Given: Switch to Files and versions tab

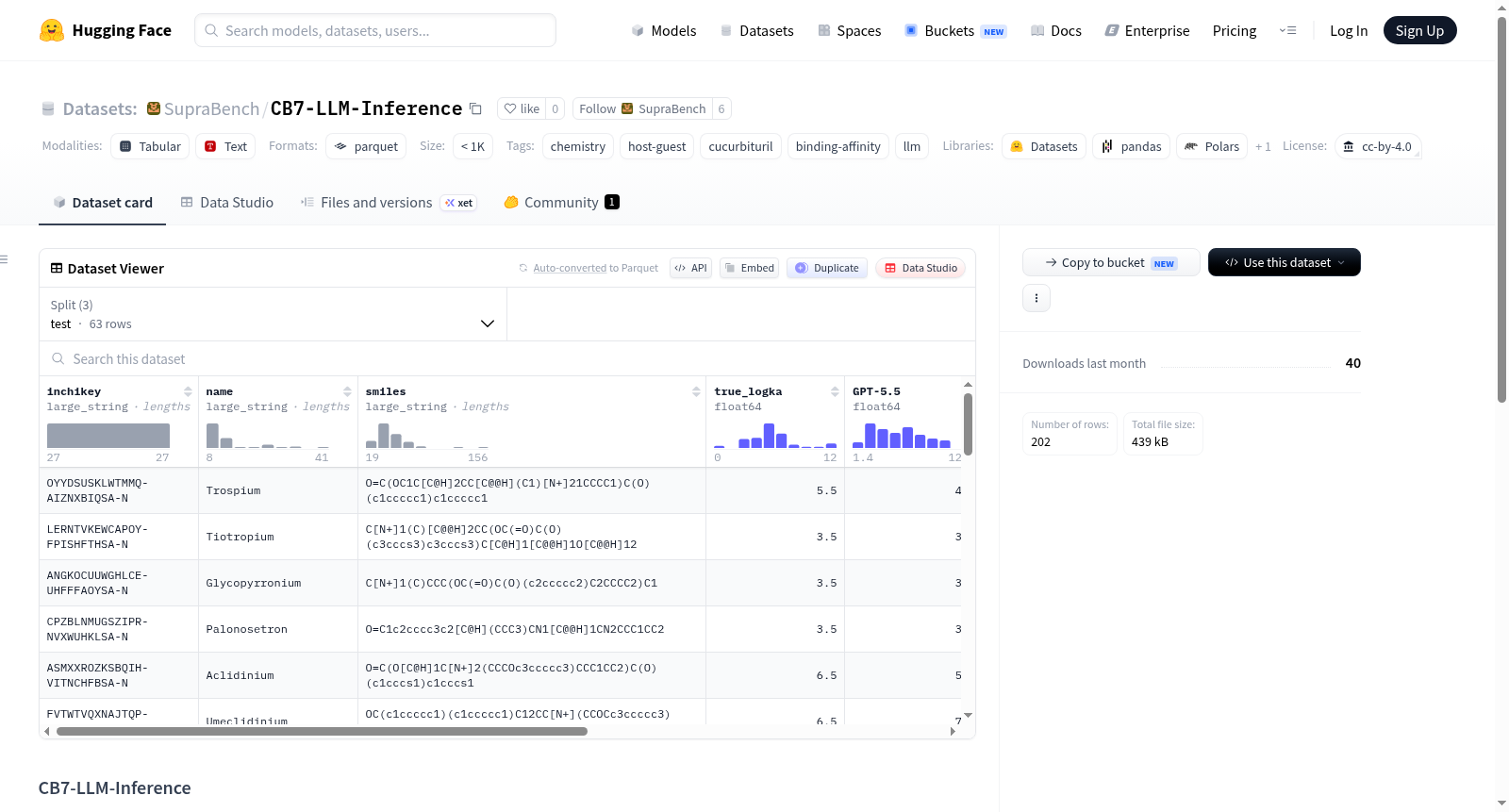Looking at the screenshot, I should 389,203.
